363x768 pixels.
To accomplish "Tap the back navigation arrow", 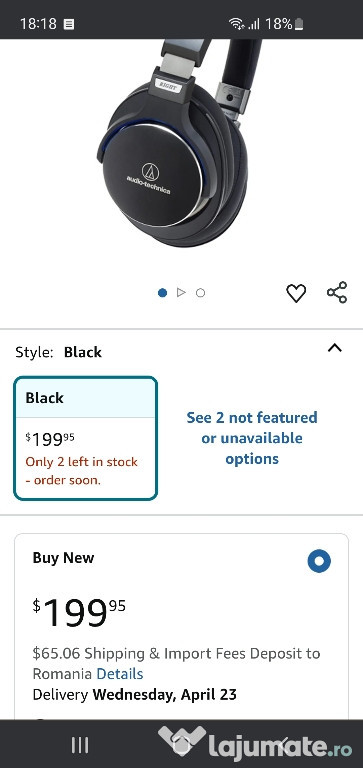I will tap(282, 745).
